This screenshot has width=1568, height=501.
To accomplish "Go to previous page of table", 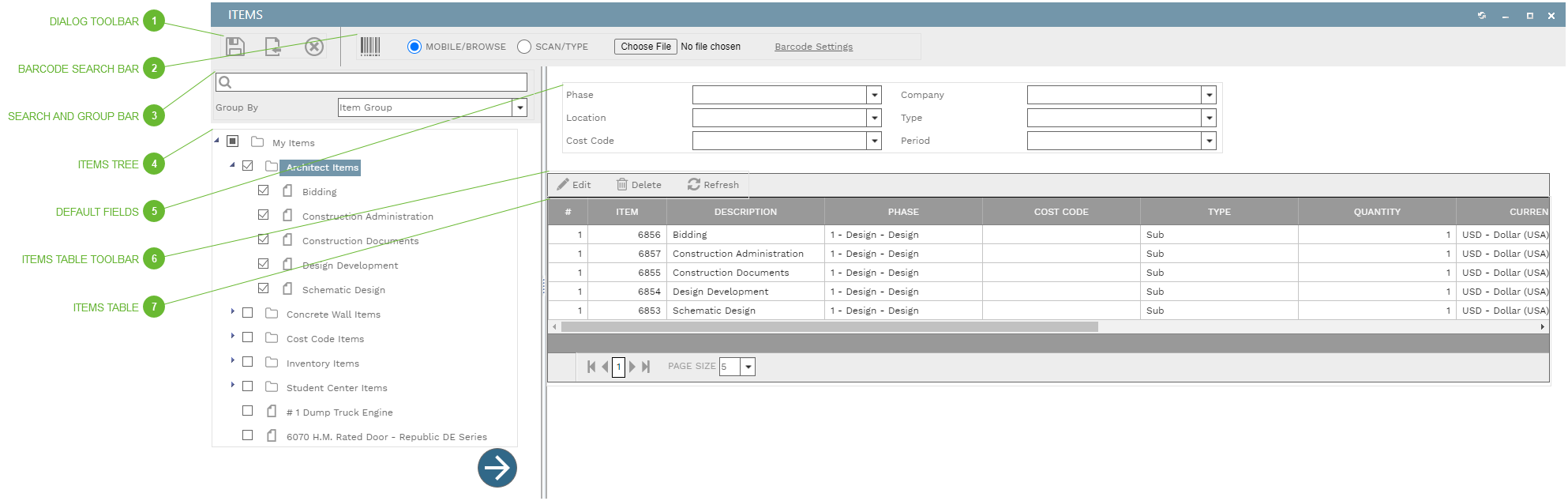I will click(x=606, y=367).
